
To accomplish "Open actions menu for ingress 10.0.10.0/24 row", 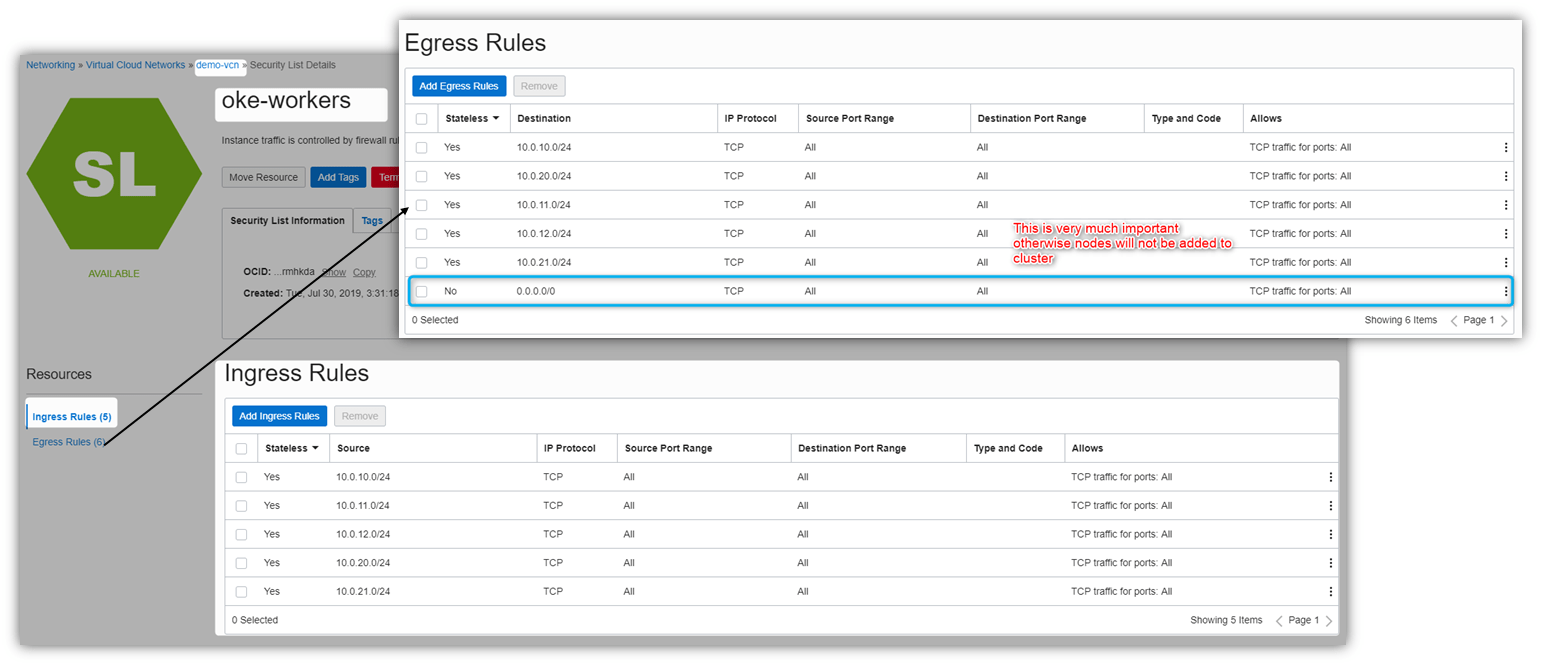I will pyautogui.click(x=1330, y=477).
